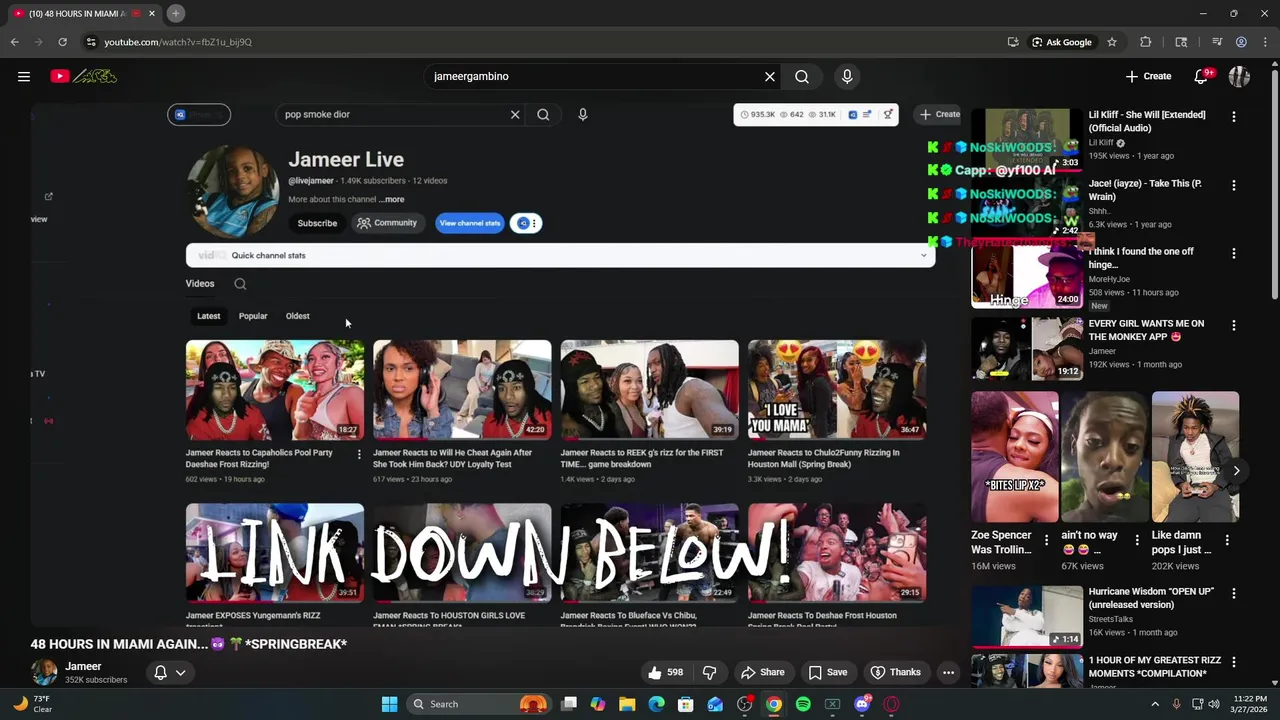
Task: Bookmark this page with the star icon
Action: coord(1112,42)
